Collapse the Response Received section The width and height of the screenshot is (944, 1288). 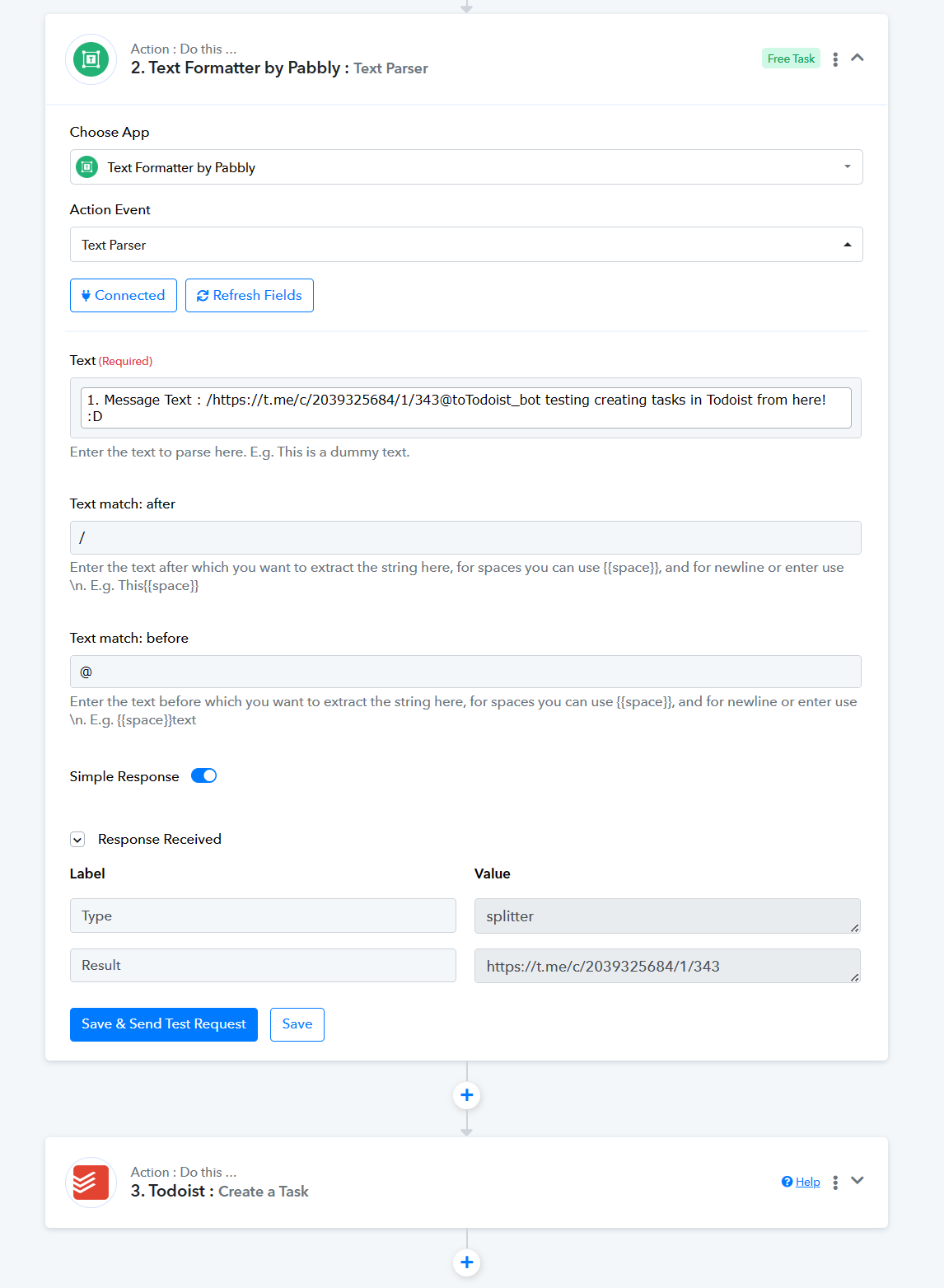coord(77,840)
